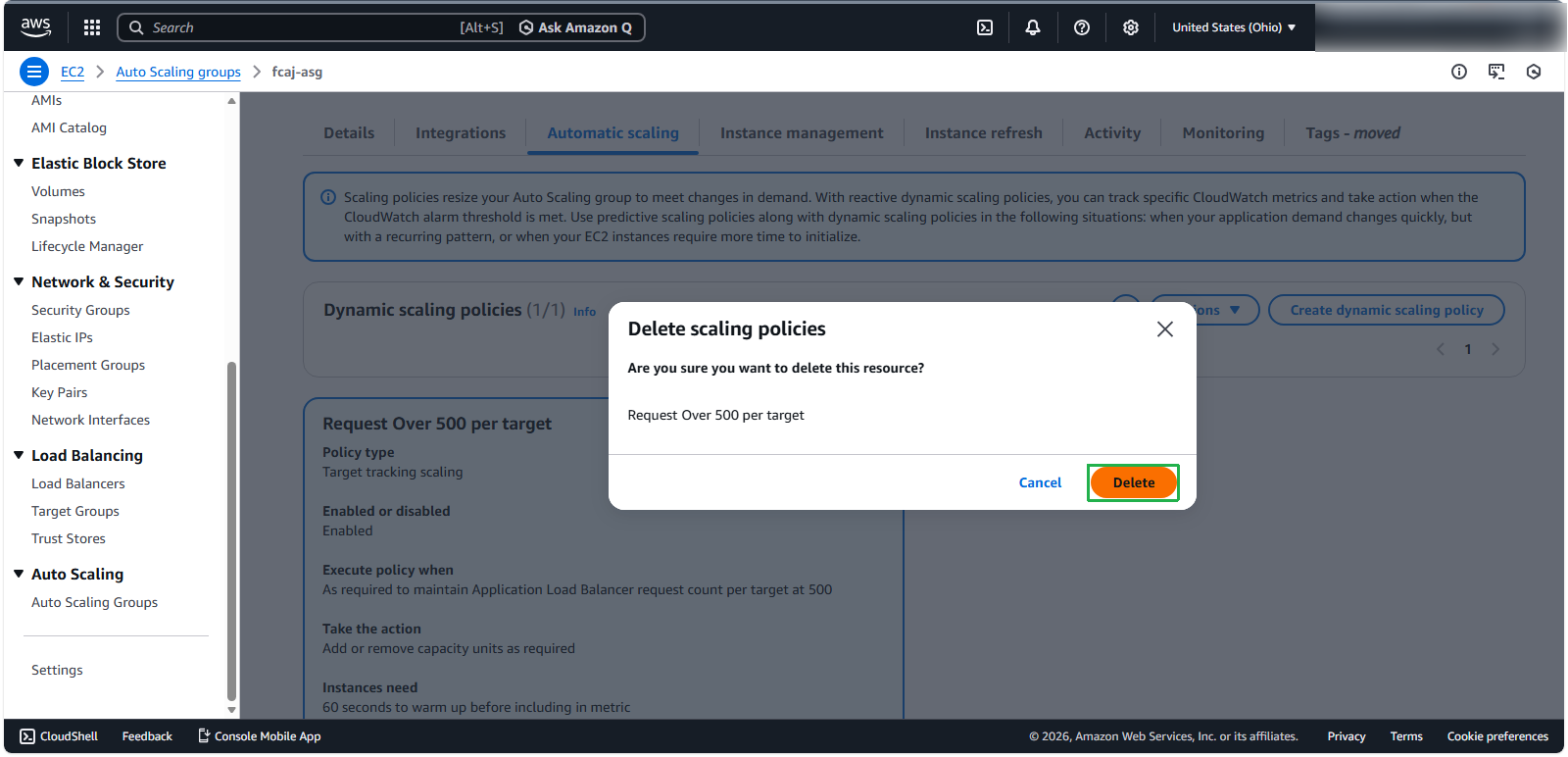Toggle the hamburger navigation menu
Viewport: 1568px width, 757px height.
coord(34,72)
